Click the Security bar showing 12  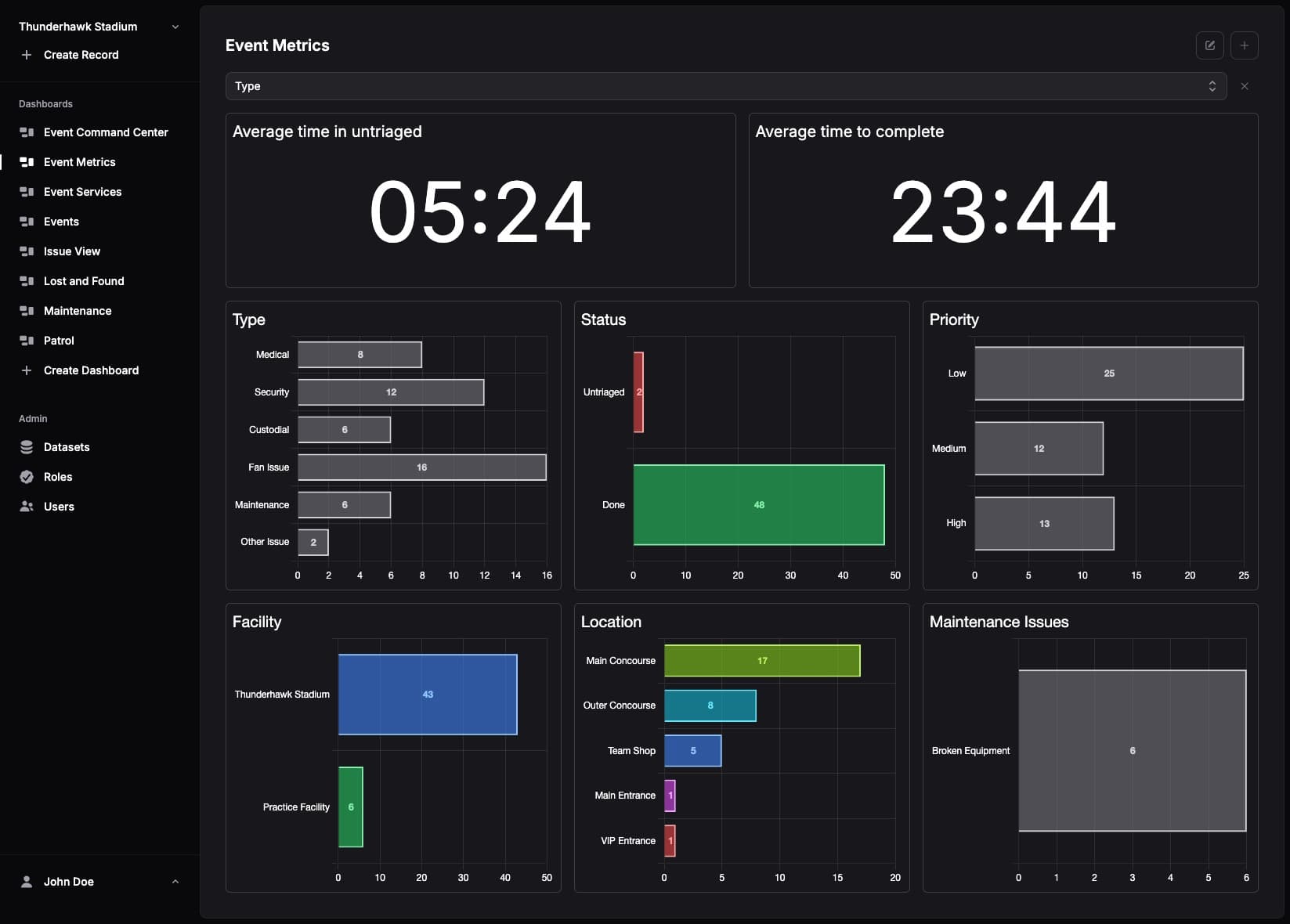click(391, 392)
